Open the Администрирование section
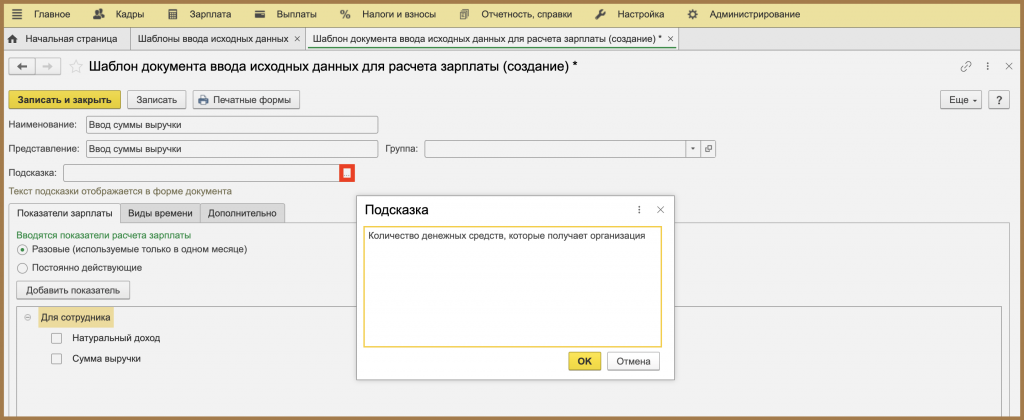The height and width of the screenshot is (420, 1024). tap(744, 14)
